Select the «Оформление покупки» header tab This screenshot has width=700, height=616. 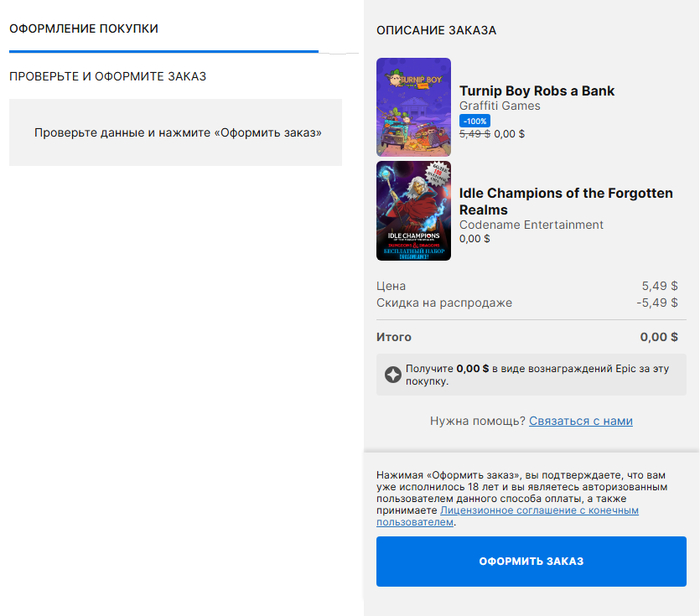(x=84, y=29)
